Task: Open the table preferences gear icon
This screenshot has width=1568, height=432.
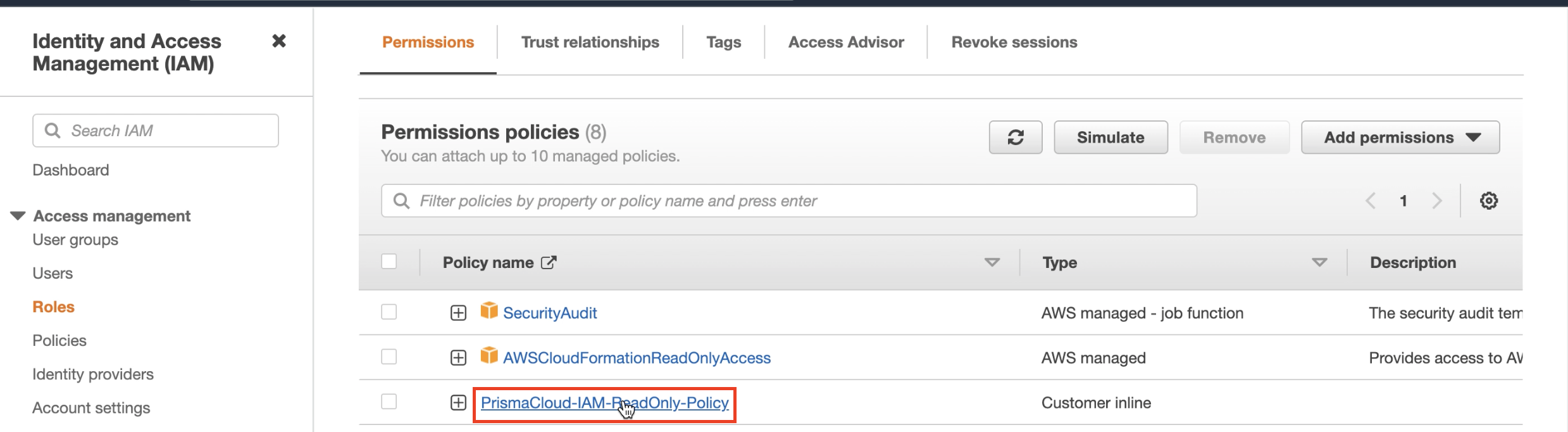Action: point(1488,201)
